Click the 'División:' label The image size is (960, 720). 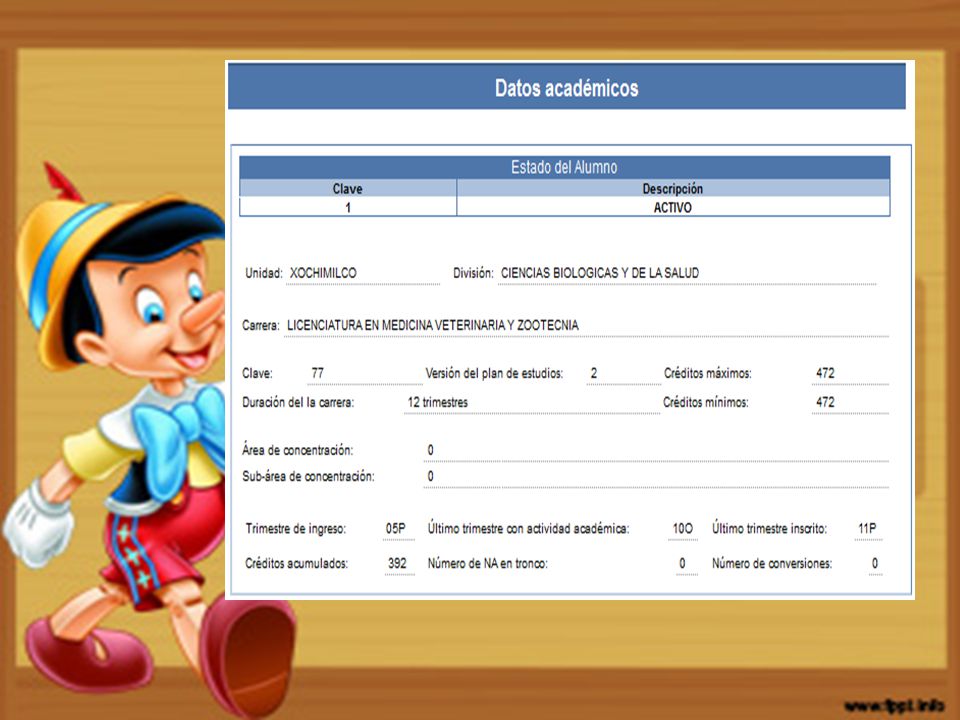tap(473, 273)
